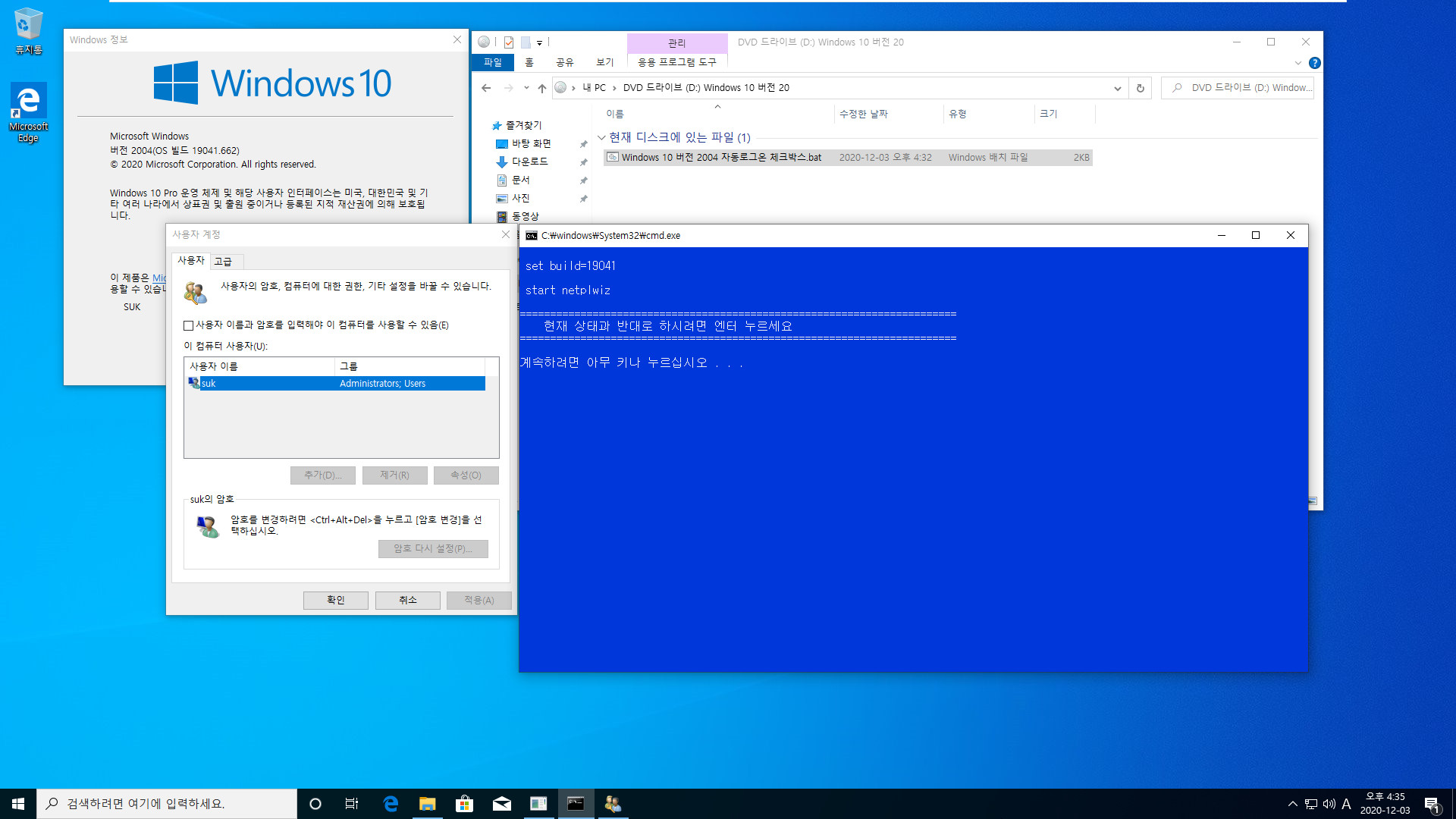1456x819 pixels.
Task: Open the 홈 ribbon tab
Action: click(529, 62)
